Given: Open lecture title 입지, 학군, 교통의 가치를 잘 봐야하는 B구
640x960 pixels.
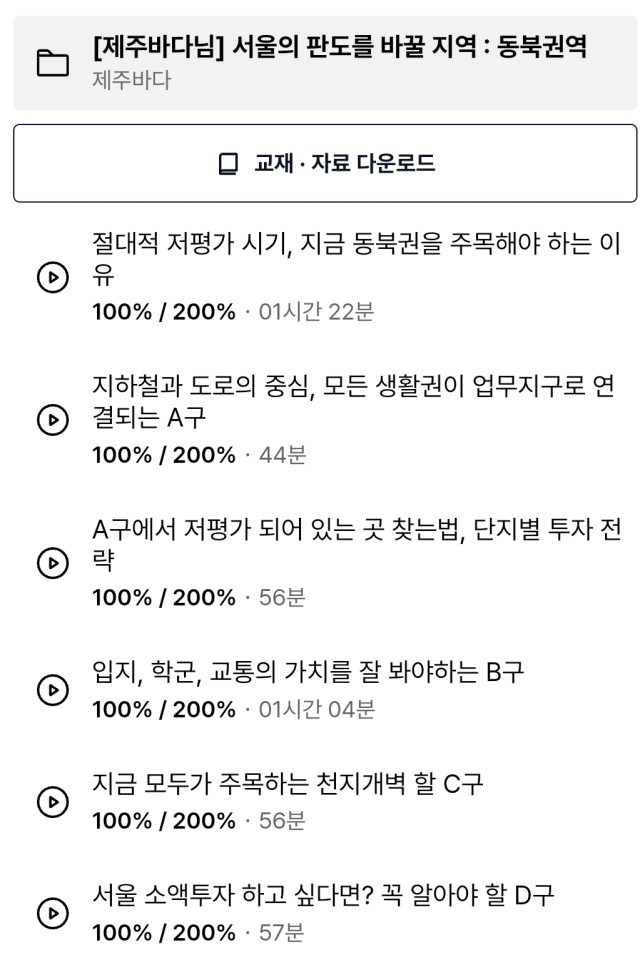Looking at the screenshot, I should (x=308, y=672).
